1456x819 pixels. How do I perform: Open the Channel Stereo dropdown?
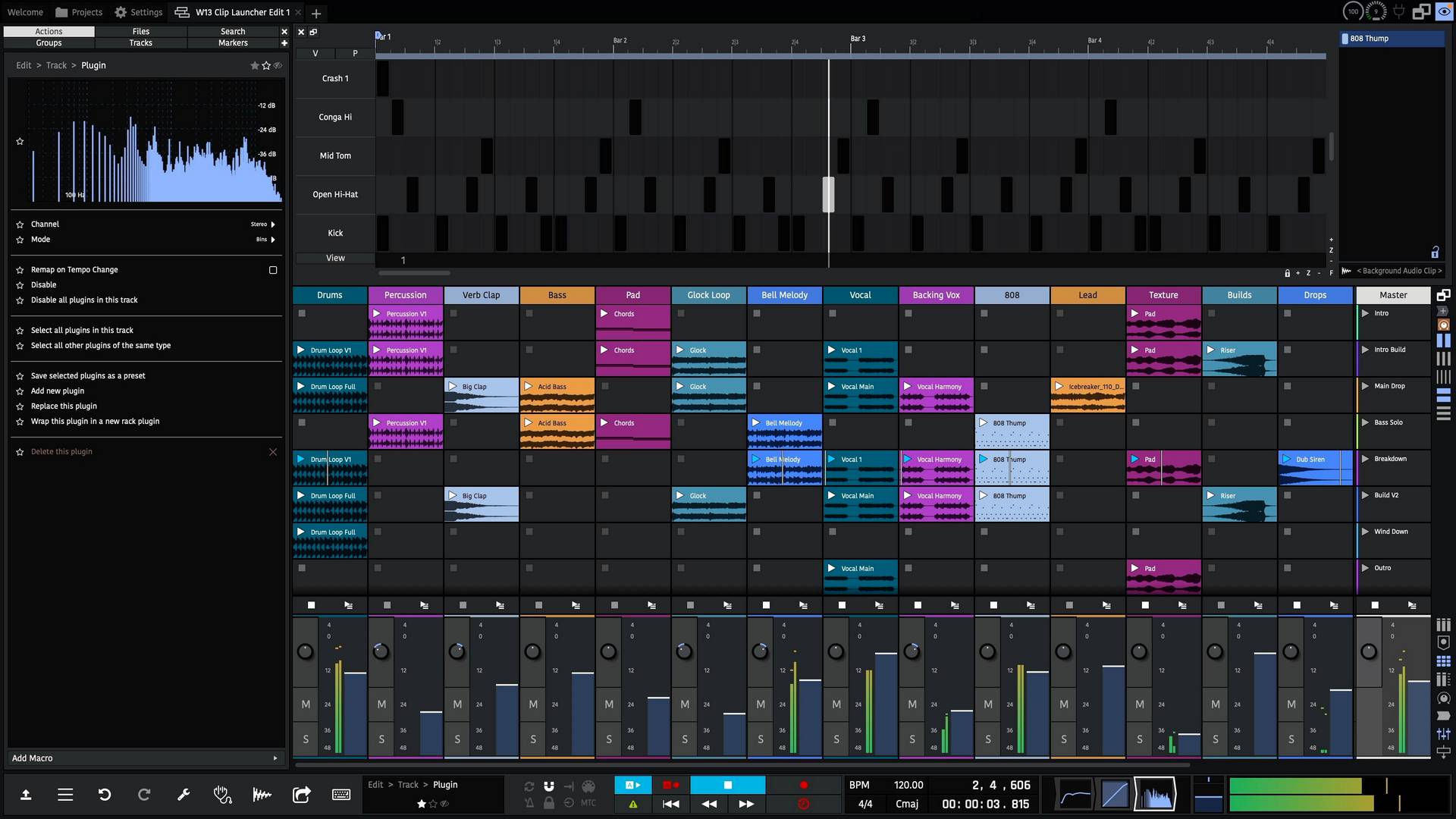262,224
